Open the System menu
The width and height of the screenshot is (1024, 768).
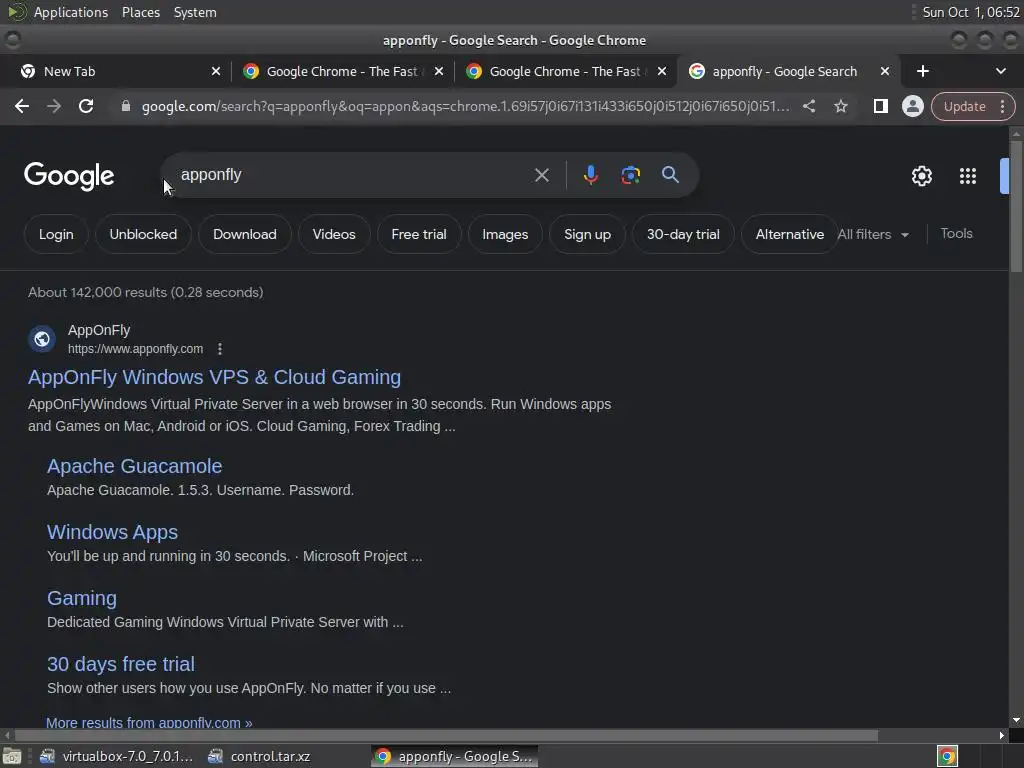195,12
